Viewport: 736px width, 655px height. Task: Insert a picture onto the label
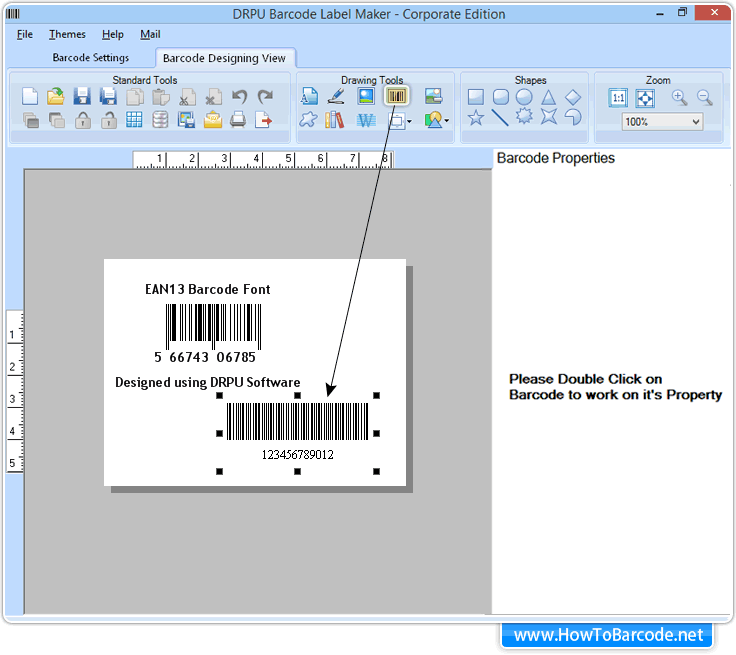(366, 96)
